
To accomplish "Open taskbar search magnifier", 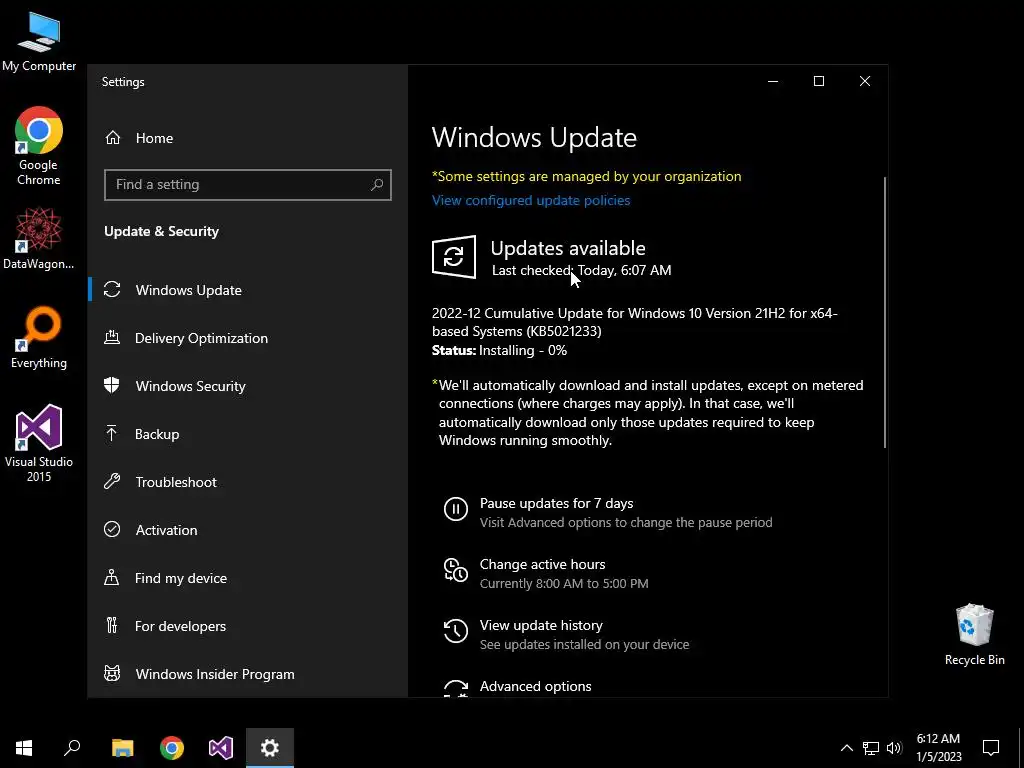I will coord(72,748).
